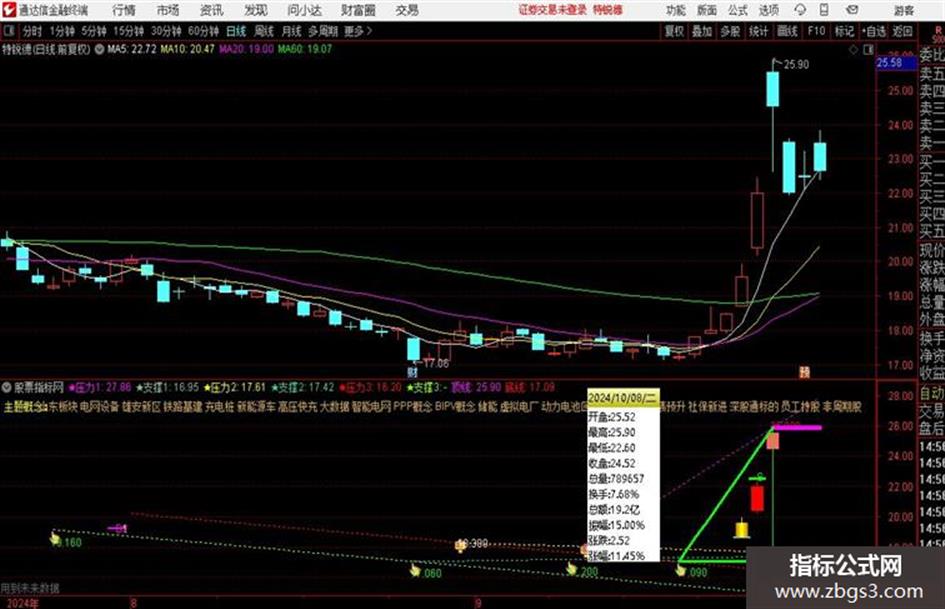Click the F10 toolbar button
Viewport: 945px width, 609px height.
pos(817,31)
